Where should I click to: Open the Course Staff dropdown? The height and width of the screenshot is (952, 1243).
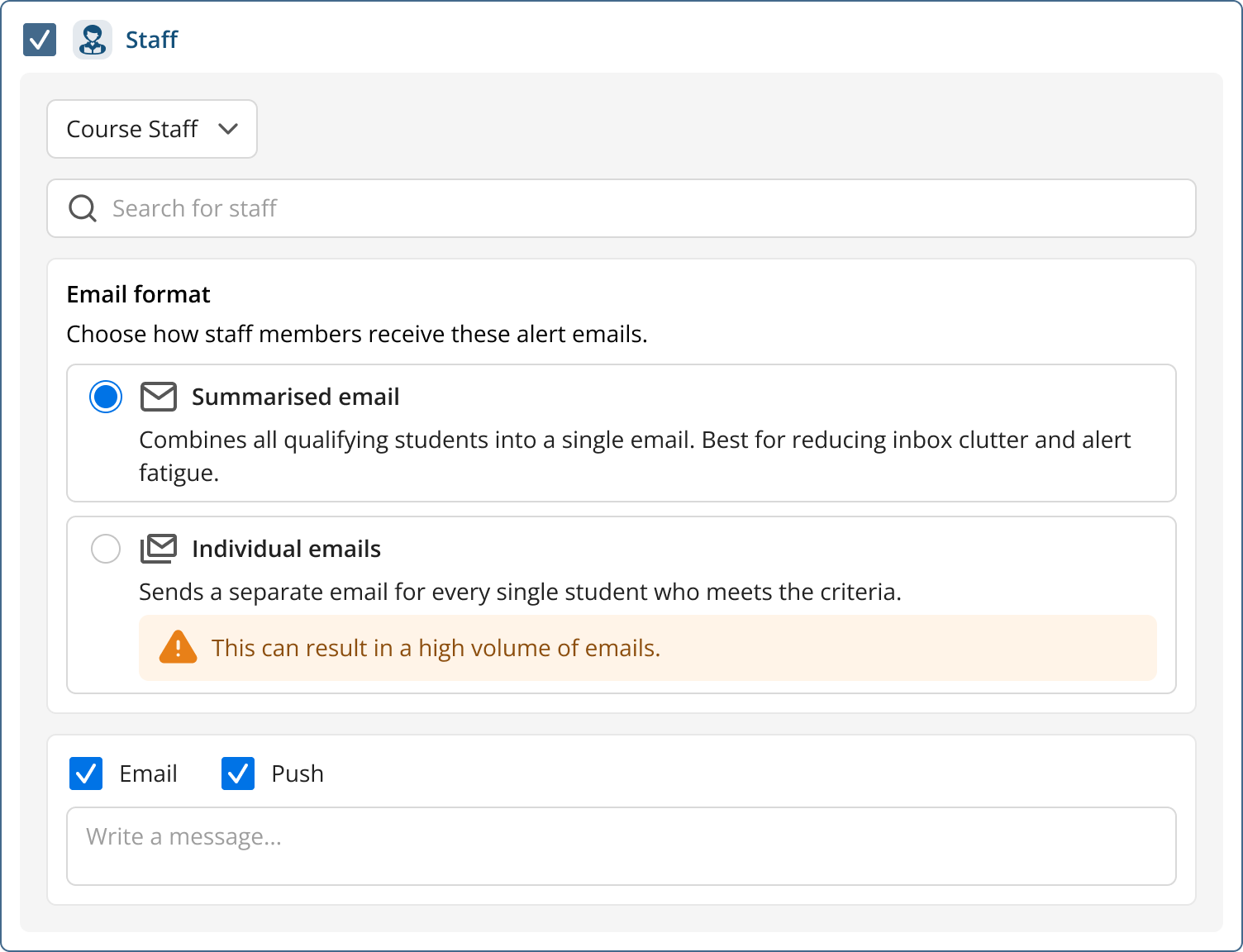point(152,129)
